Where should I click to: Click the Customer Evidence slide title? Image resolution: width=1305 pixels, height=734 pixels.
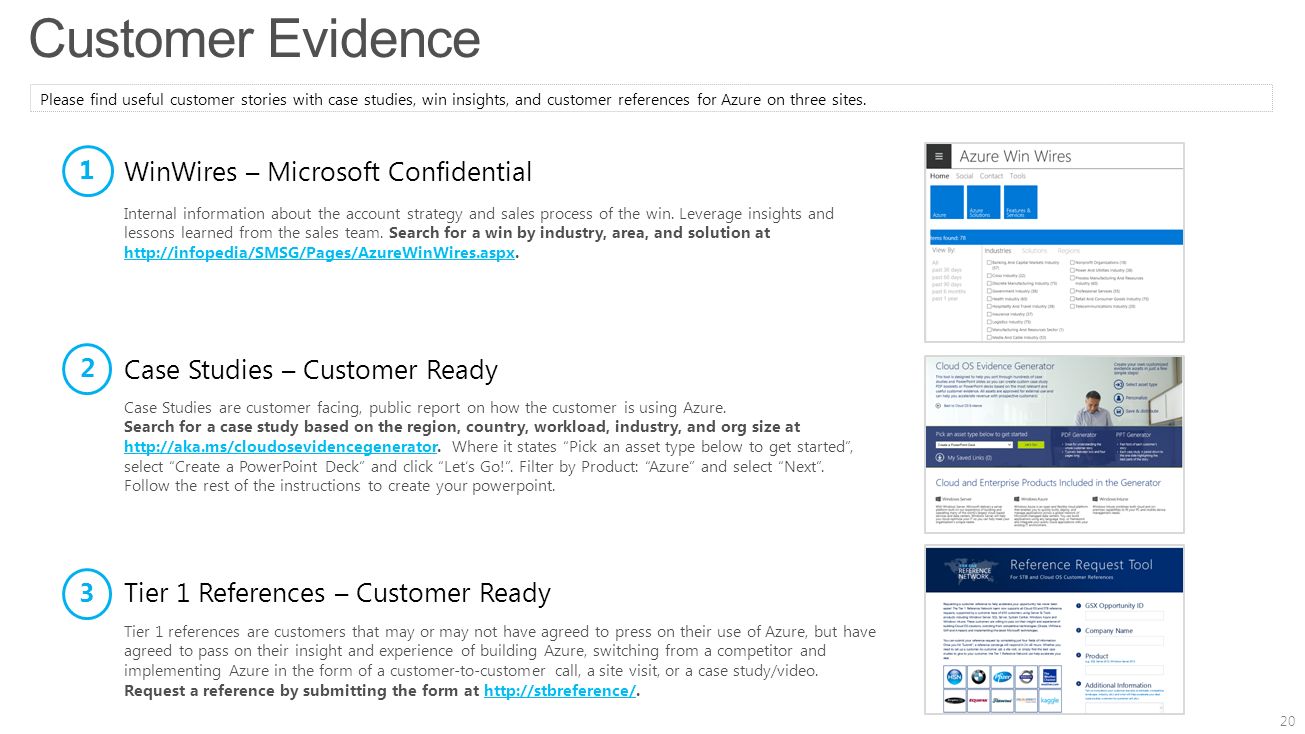tap(255, 39)
